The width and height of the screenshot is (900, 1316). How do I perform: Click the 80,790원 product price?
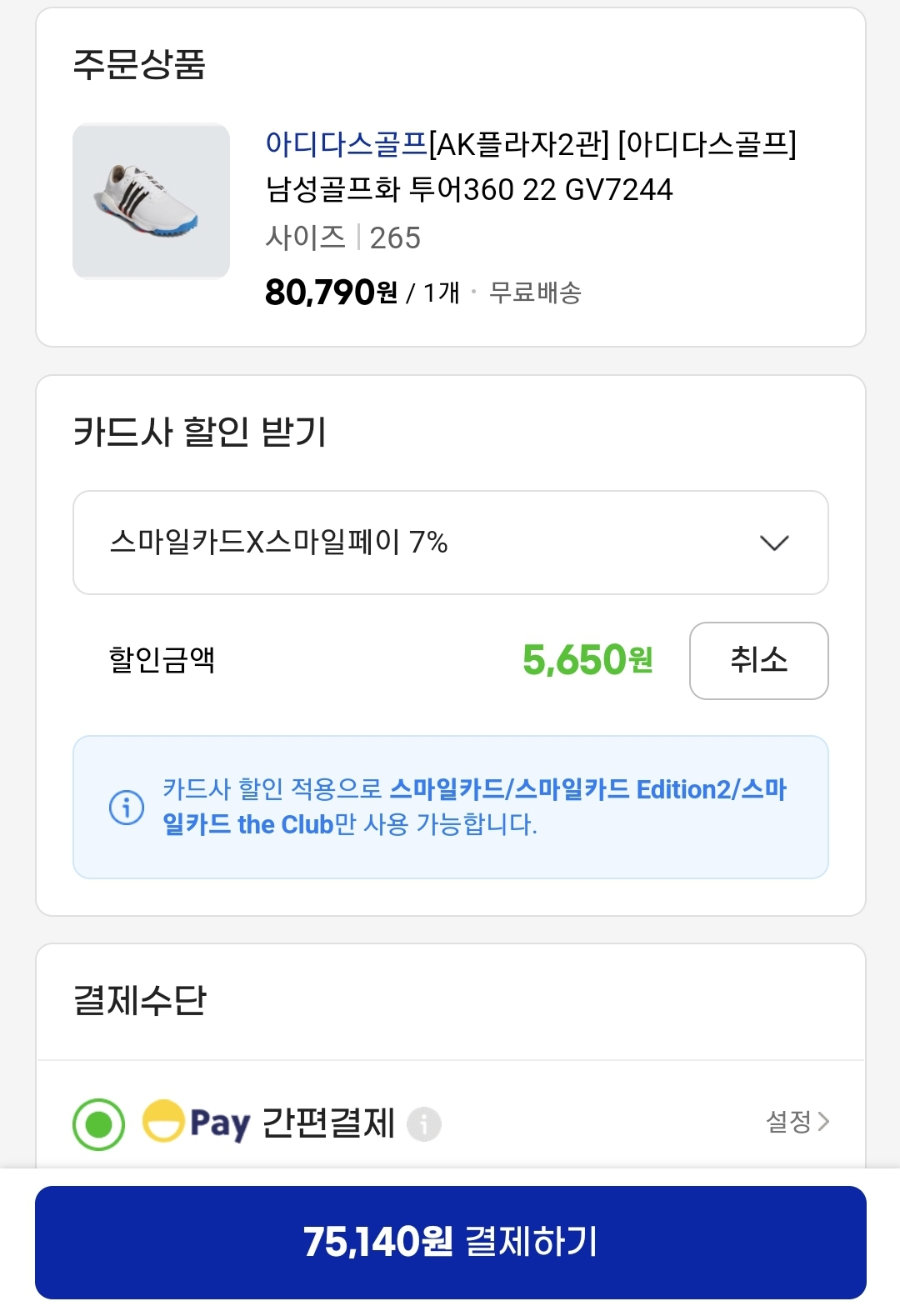tap(331, 293)
